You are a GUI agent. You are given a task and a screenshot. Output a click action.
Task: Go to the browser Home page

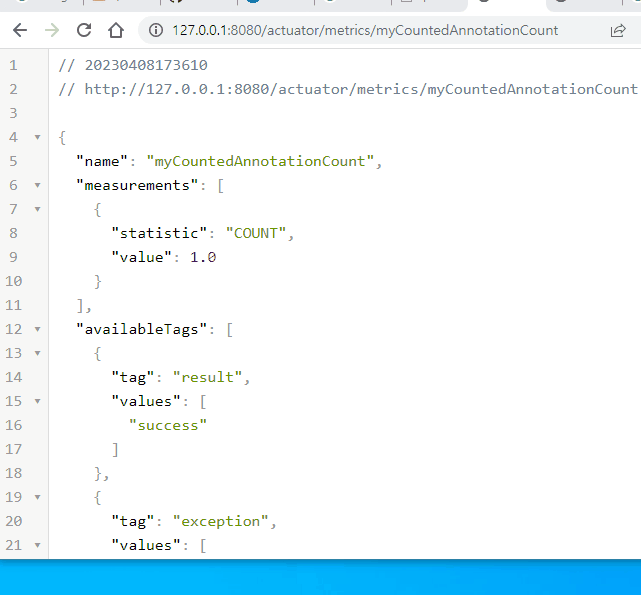tap(116, 30)
